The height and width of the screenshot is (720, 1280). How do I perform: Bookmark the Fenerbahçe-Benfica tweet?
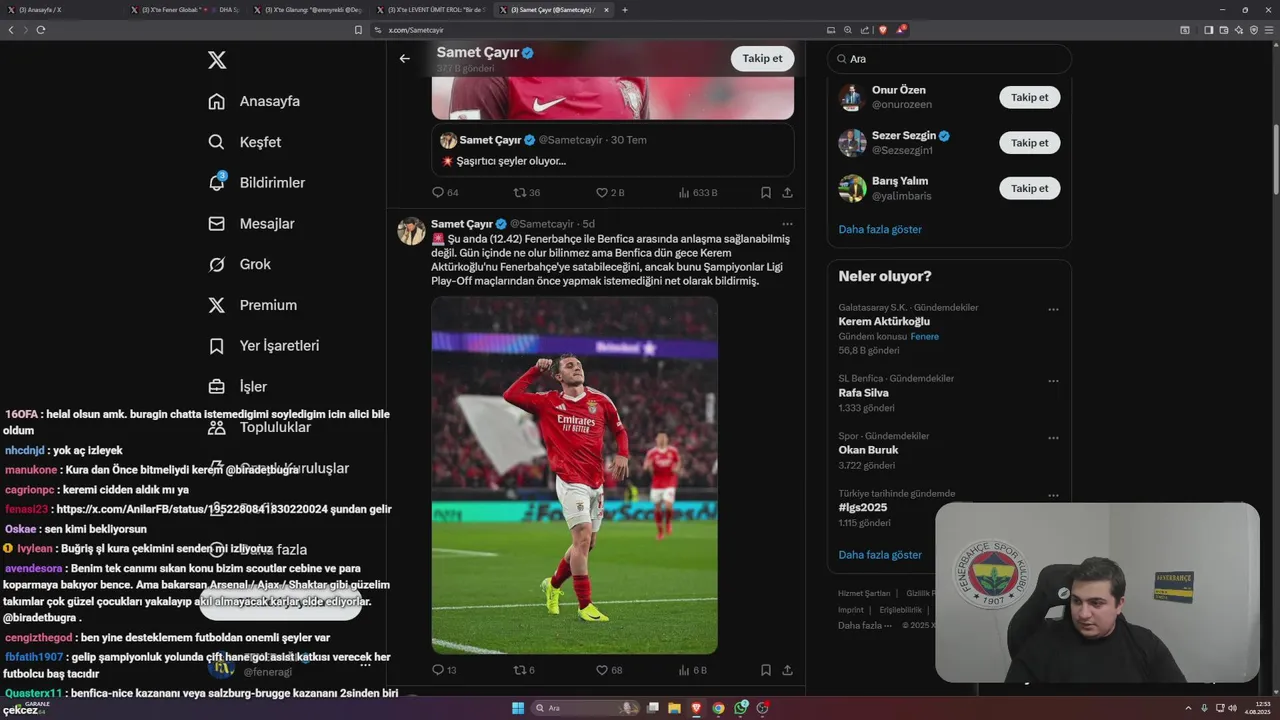[x=765, y=670]
